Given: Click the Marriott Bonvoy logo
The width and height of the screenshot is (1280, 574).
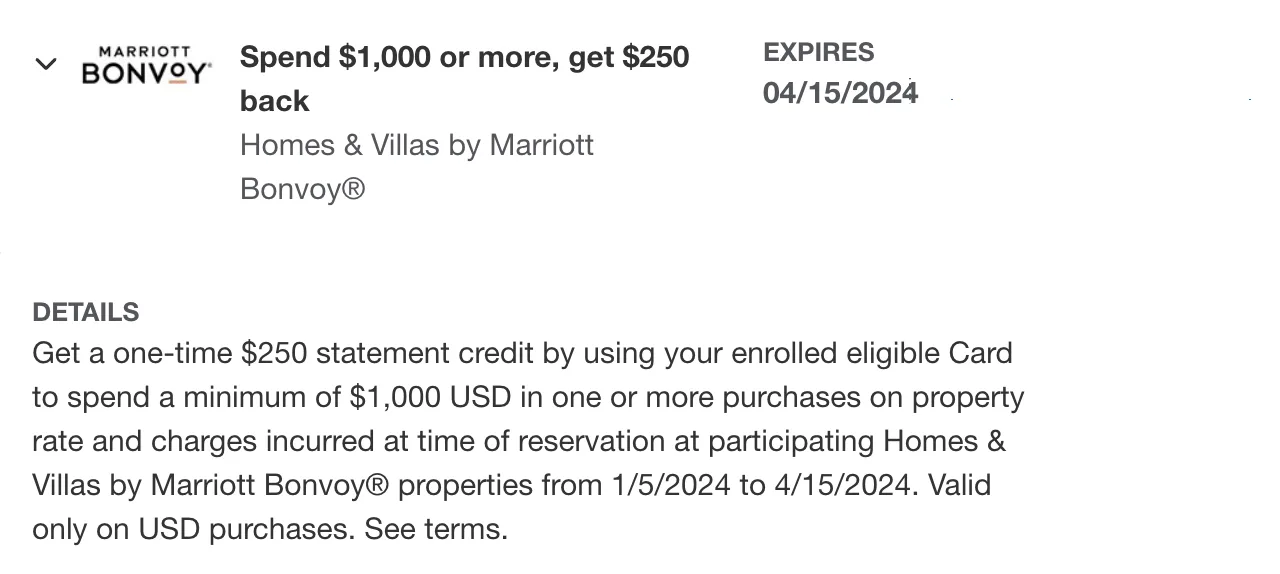Looking at the screenshot, I should coord(146,65).
